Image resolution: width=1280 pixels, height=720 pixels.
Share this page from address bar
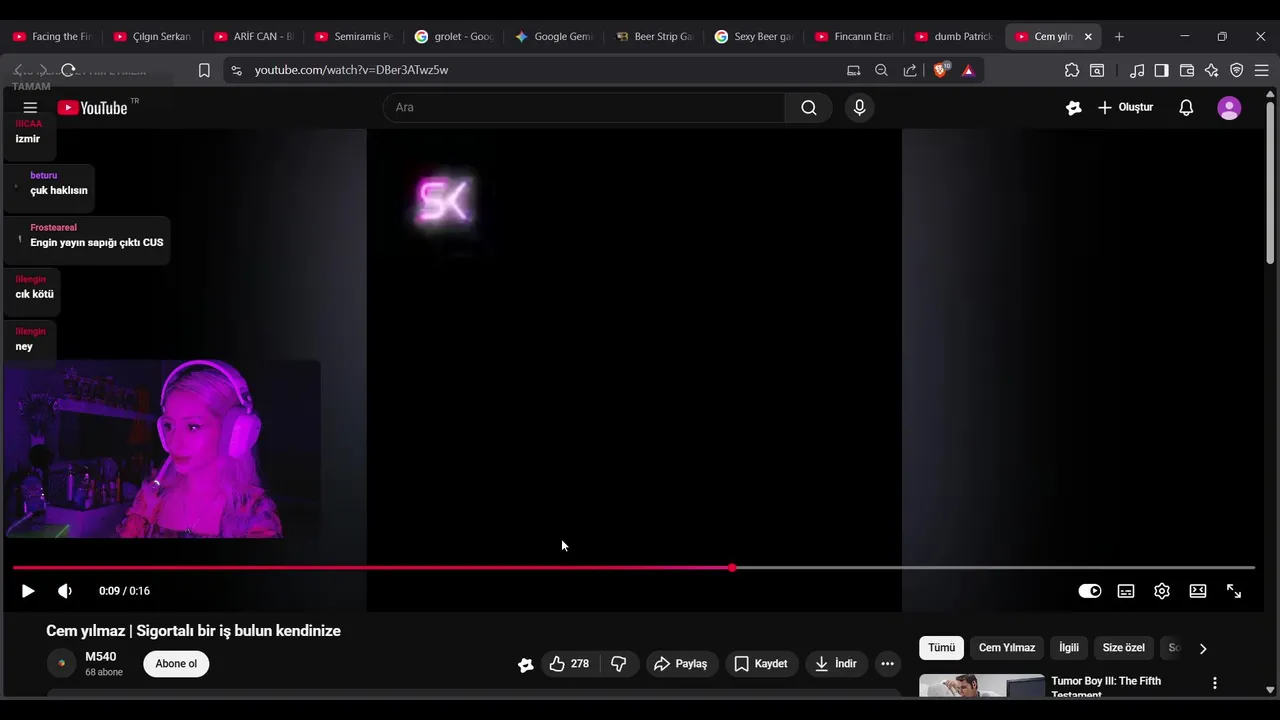click(910, 70)
